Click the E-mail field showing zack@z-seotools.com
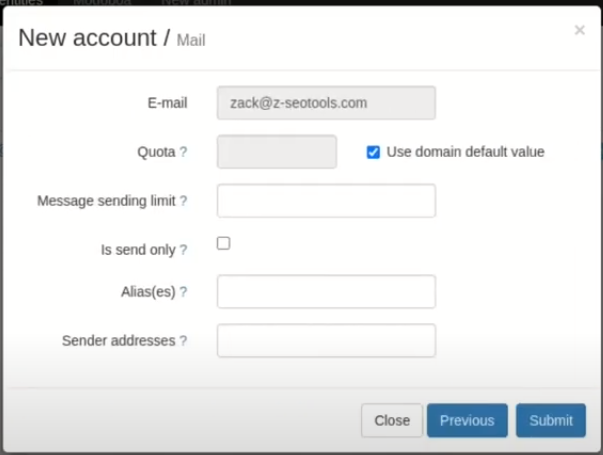603x455 pixels. click(x=326, y=103)
